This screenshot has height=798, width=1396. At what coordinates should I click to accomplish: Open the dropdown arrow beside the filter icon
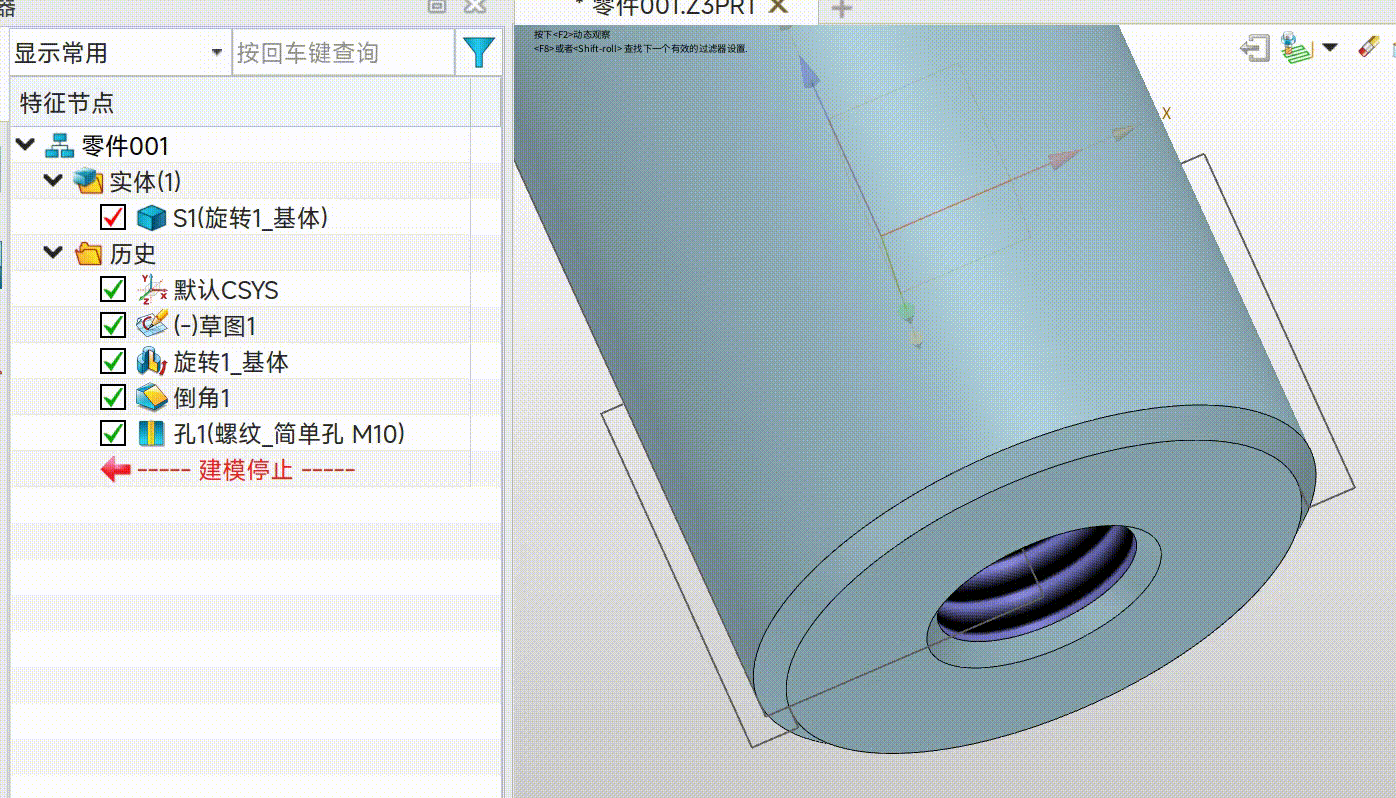point(1330,47)
